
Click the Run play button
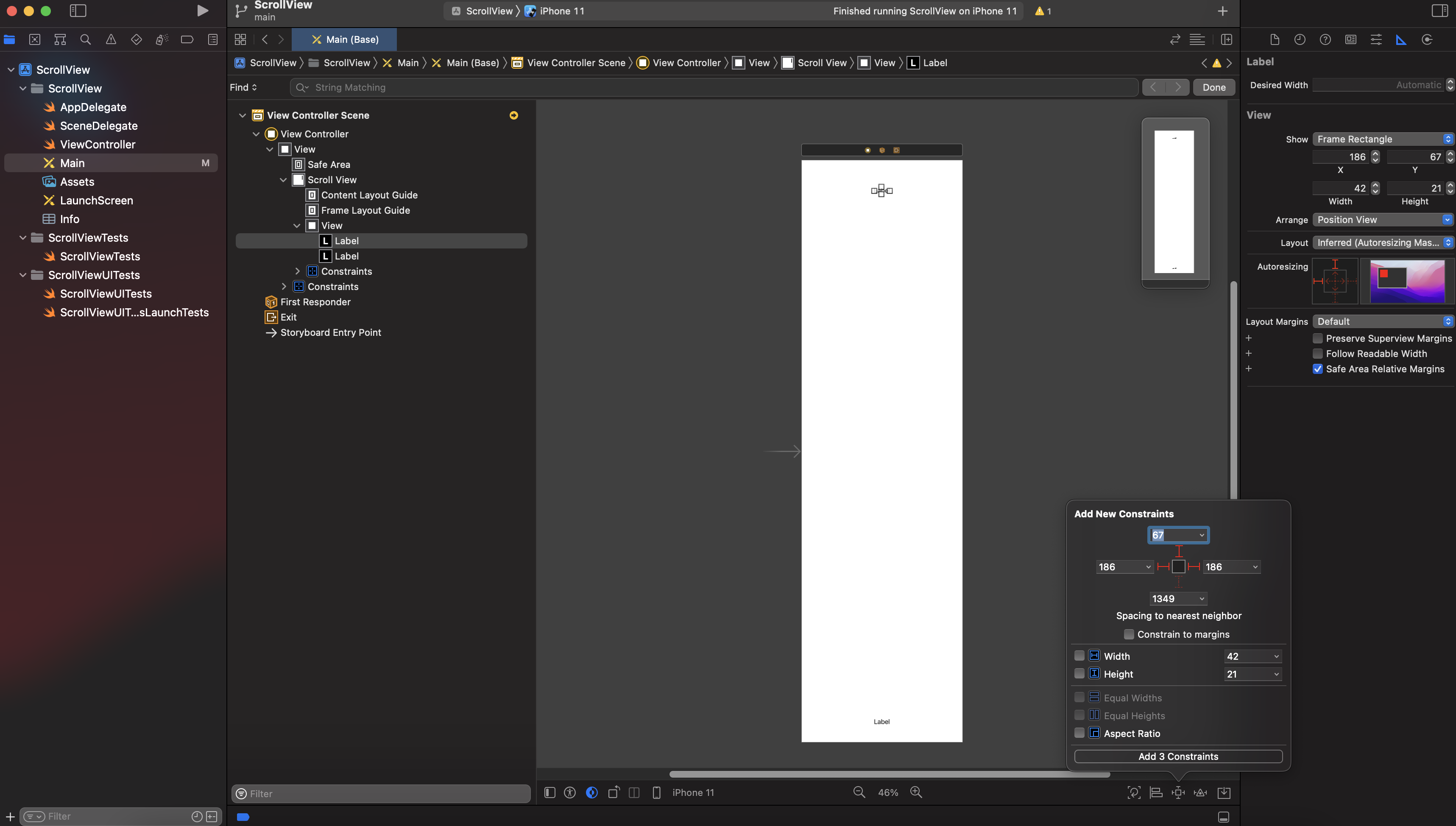click(x=202, y=11)
